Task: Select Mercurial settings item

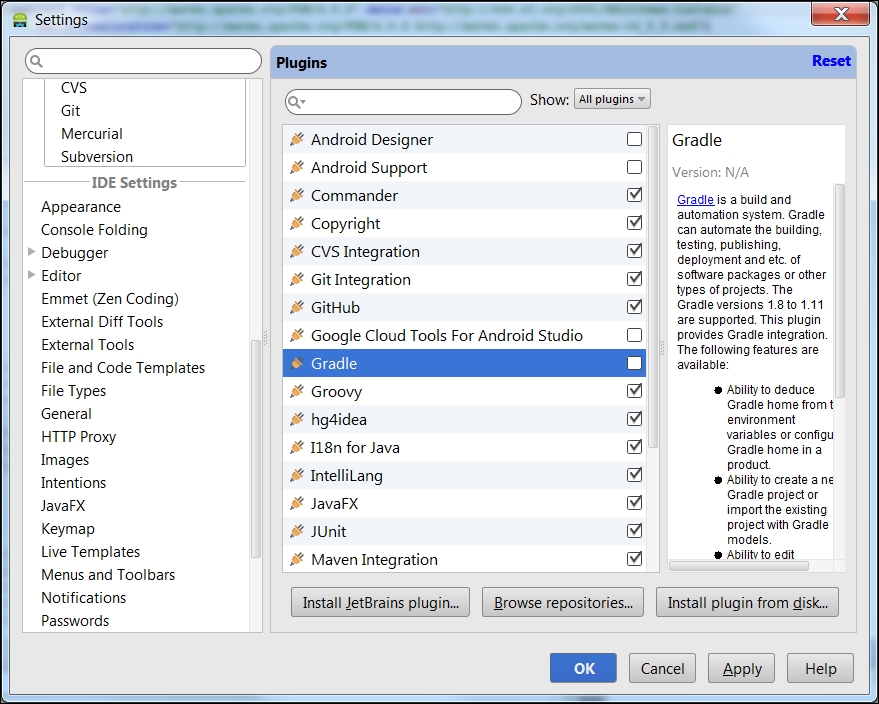Action: tap(92, 133)
